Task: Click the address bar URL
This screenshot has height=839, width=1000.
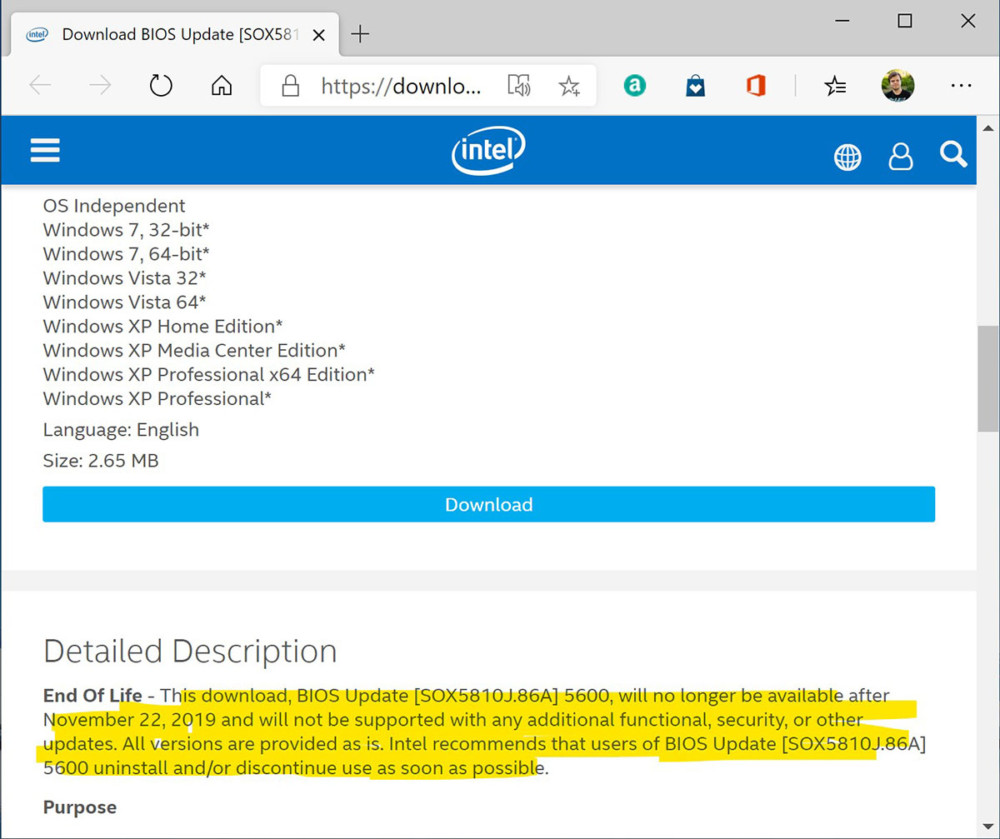Action: [401, 85]
